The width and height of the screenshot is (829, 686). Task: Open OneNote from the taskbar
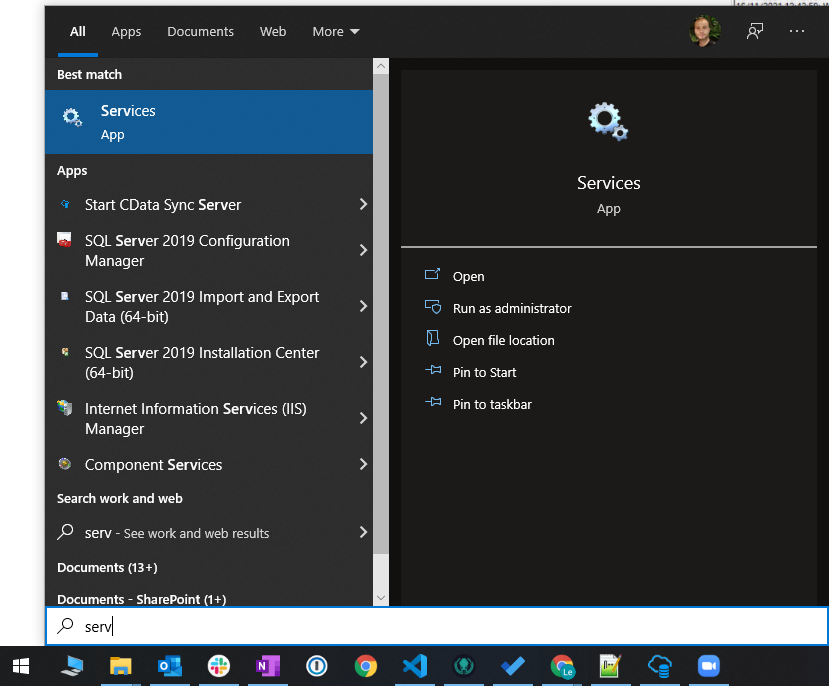tap(268, 666)
